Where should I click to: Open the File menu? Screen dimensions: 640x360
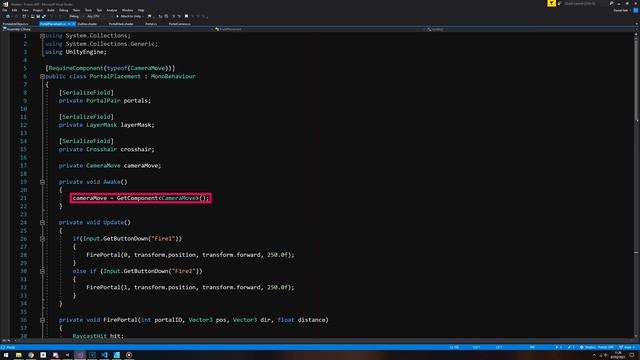coord(5,10)
